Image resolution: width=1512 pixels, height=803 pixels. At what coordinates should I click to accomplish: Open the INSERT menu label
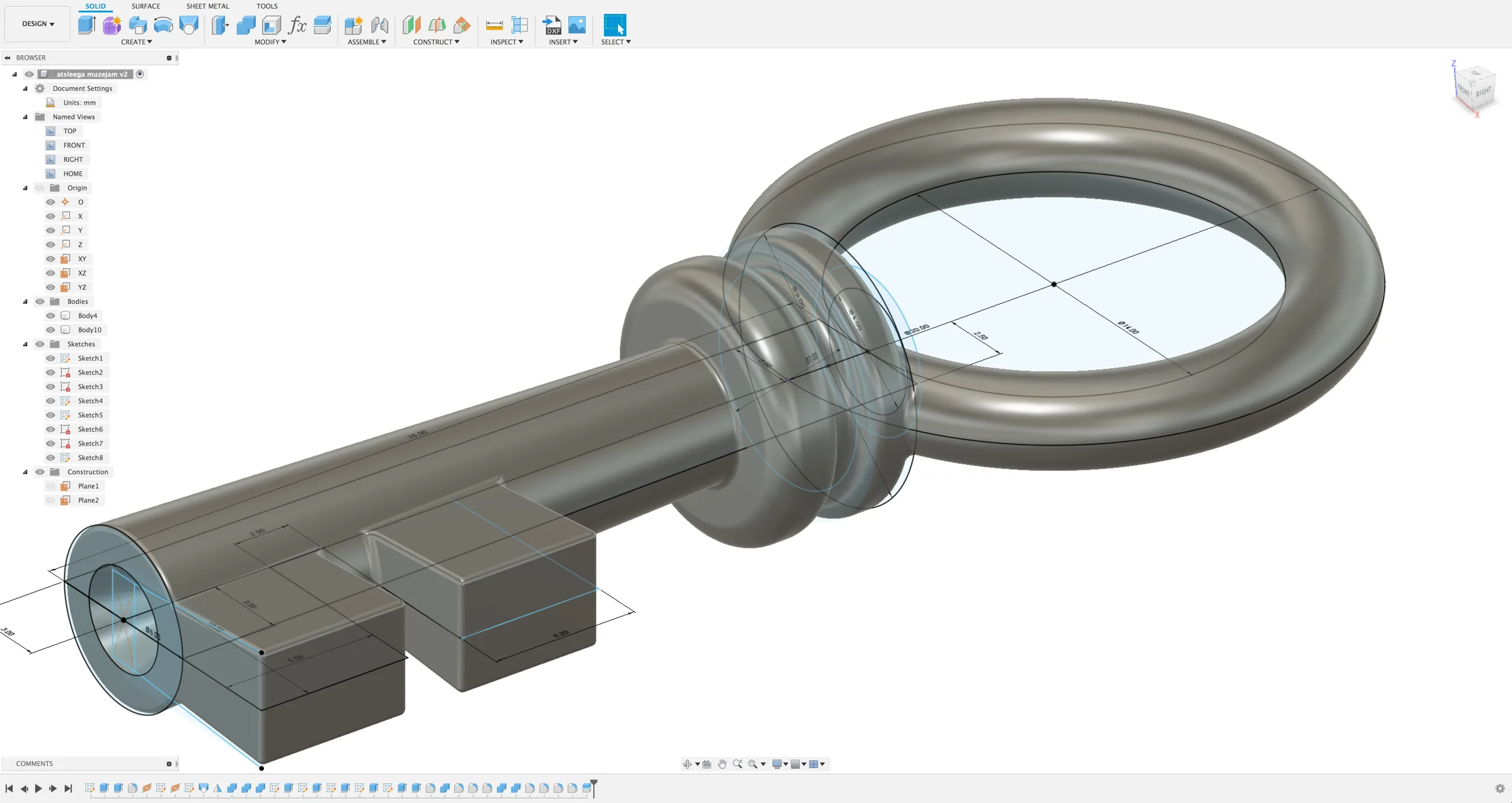tap(563, 42)
